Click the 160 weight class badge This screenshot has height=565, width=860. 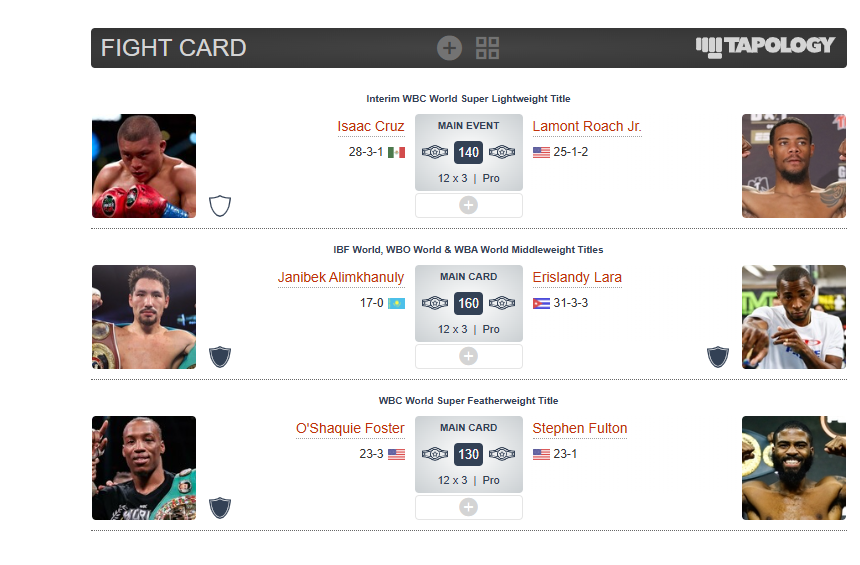tap(469, 303)
